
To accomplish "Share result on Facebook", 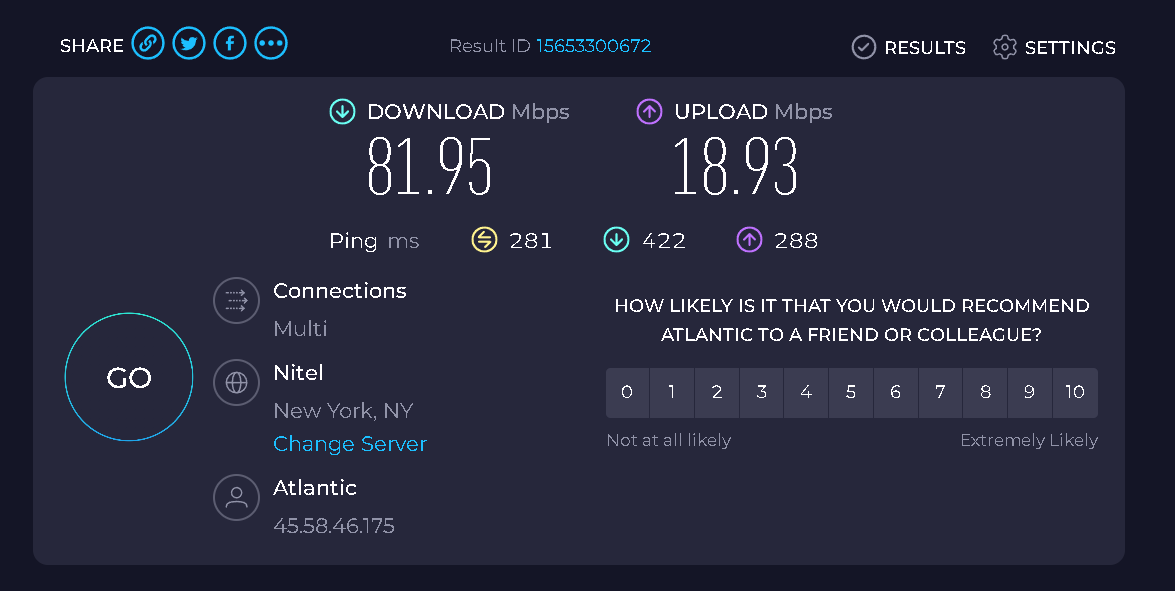I will 230,43.
